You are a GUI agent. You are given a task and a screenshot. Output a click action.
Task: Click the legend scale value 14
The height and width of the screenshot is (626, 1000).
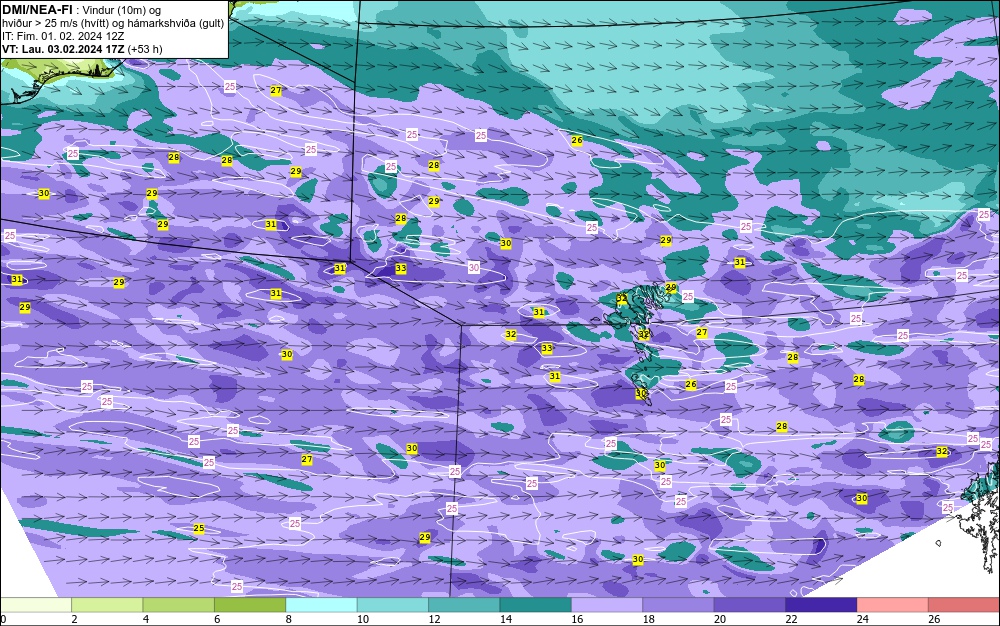(x=506, y=619)
